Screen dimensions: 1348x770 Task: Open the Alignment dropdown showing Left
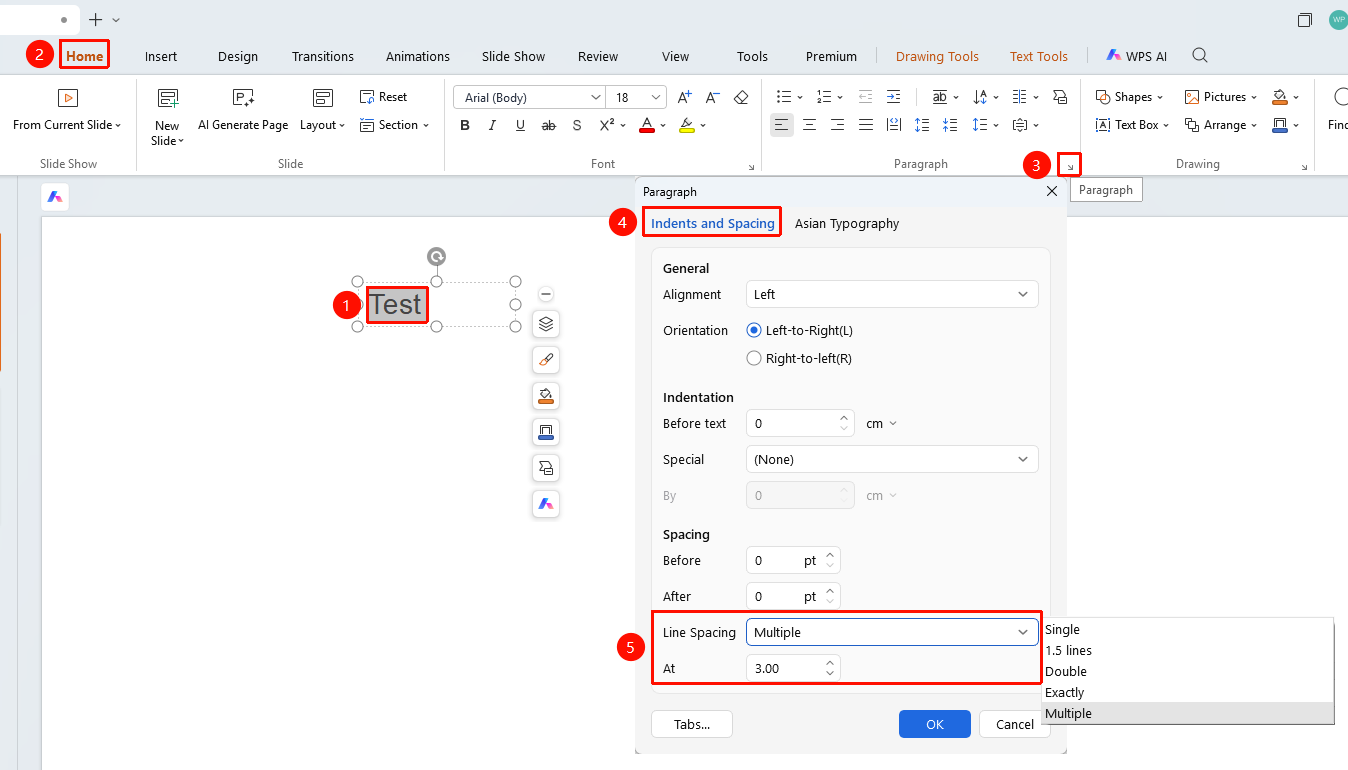tap(892, 294)
